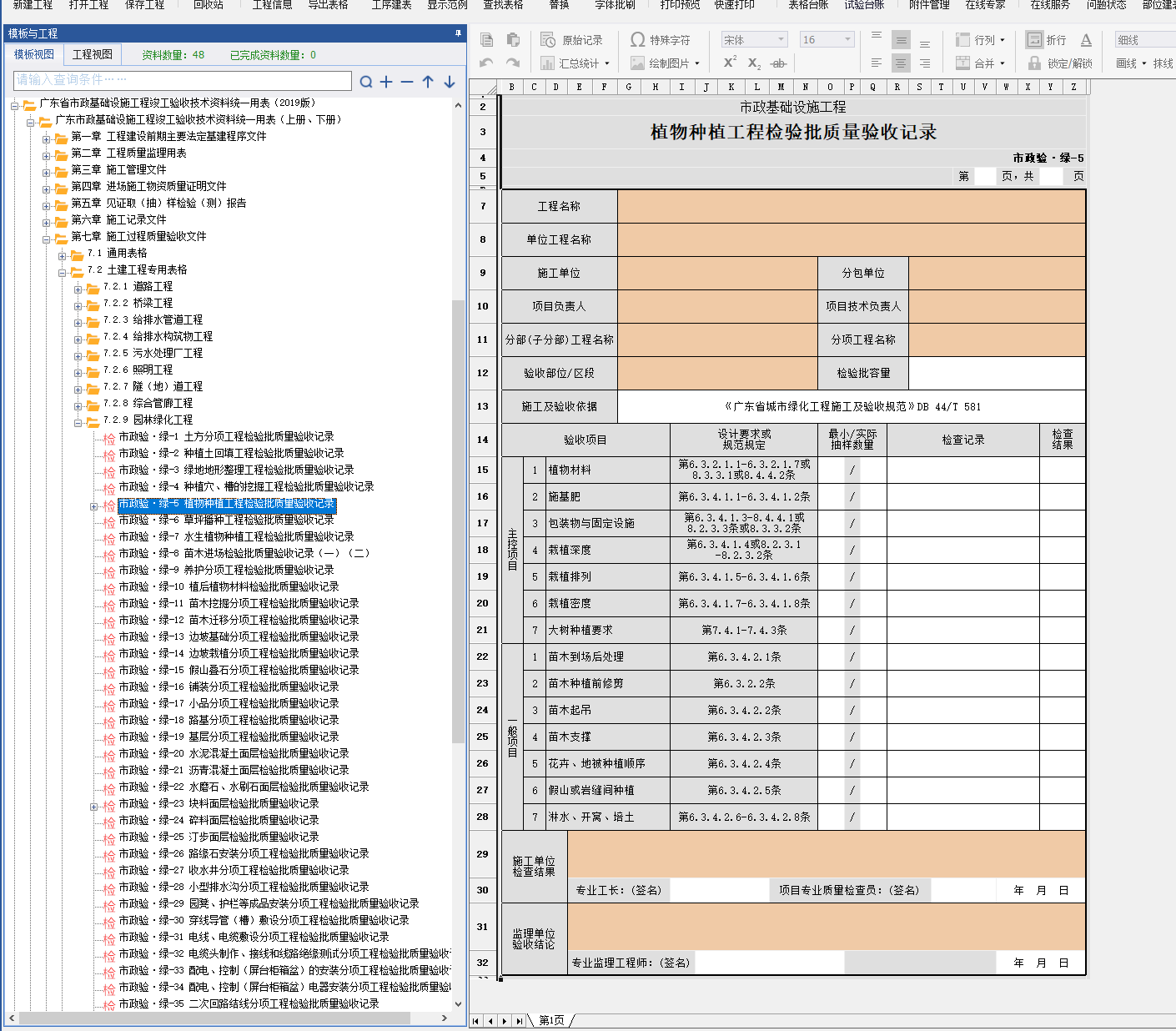The width and height of the screenshot is (1176, 1031).
Task: Toggle strikethrough ab formatting
Action: pyautogui.click(x=778, y=63)
